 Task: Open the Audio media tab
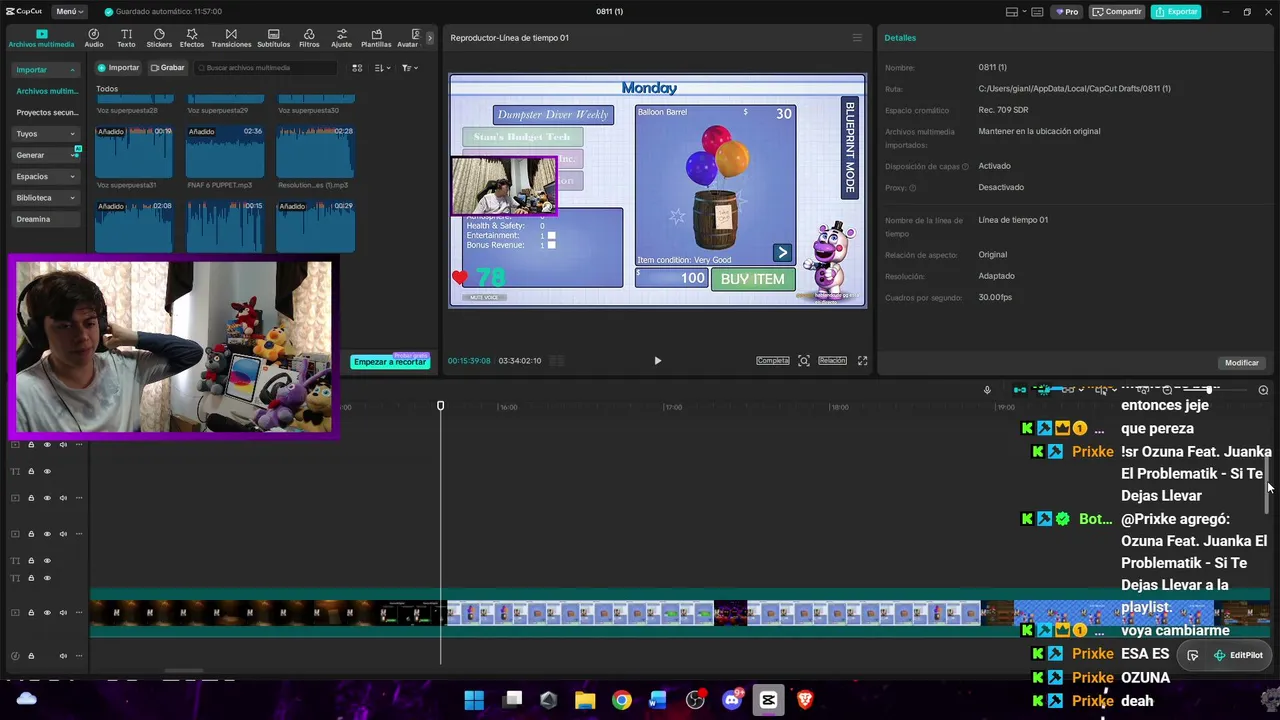tap(93, 38)
